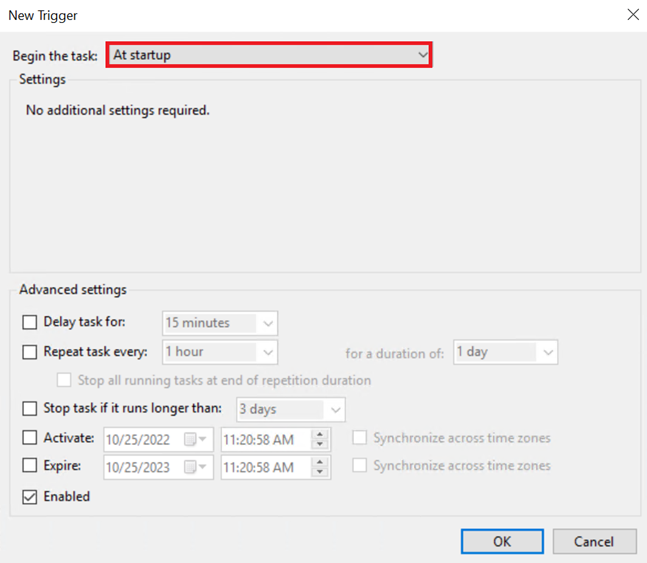Enable the 'Delay task for' checkbox
The width and height of the screenshot is (647, 563).
point(30,323)
